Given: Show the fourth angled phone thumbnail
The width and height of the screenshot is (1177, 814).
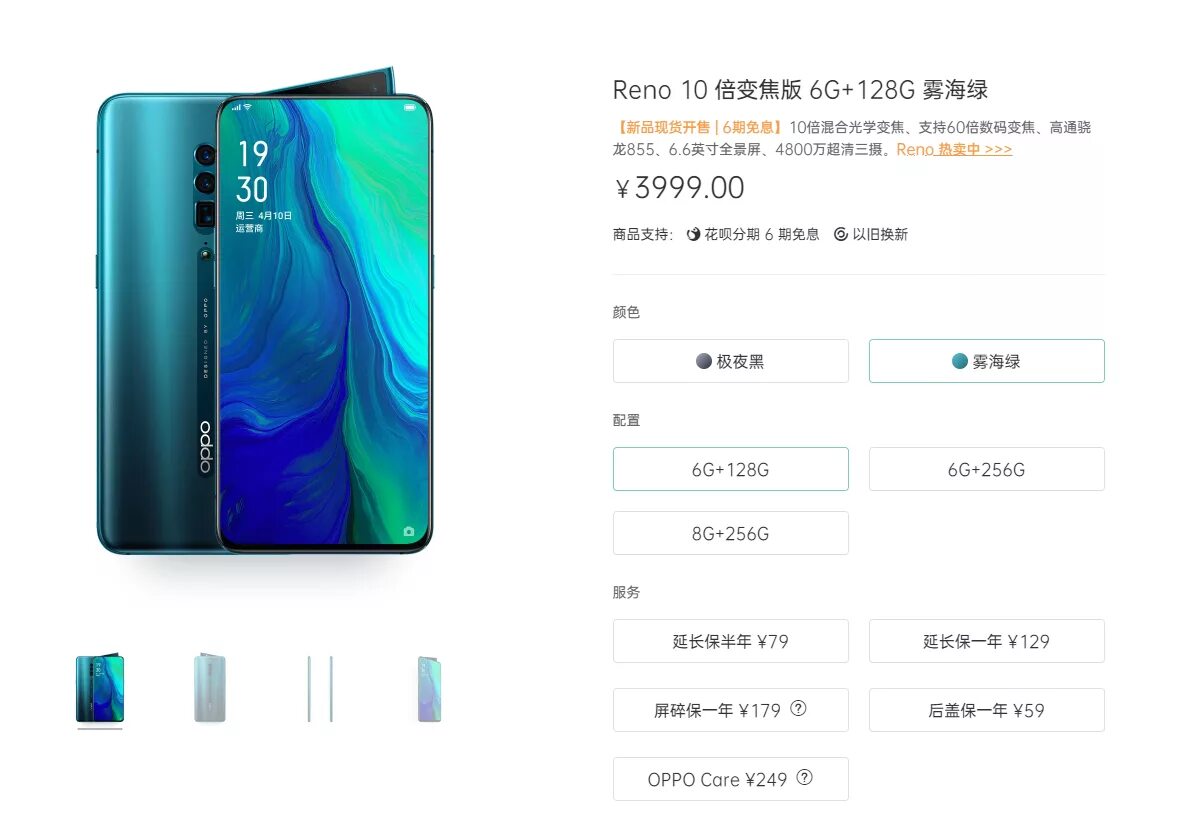Looking at the screenshot, I should pyautogui.click(x=429, y=689).
